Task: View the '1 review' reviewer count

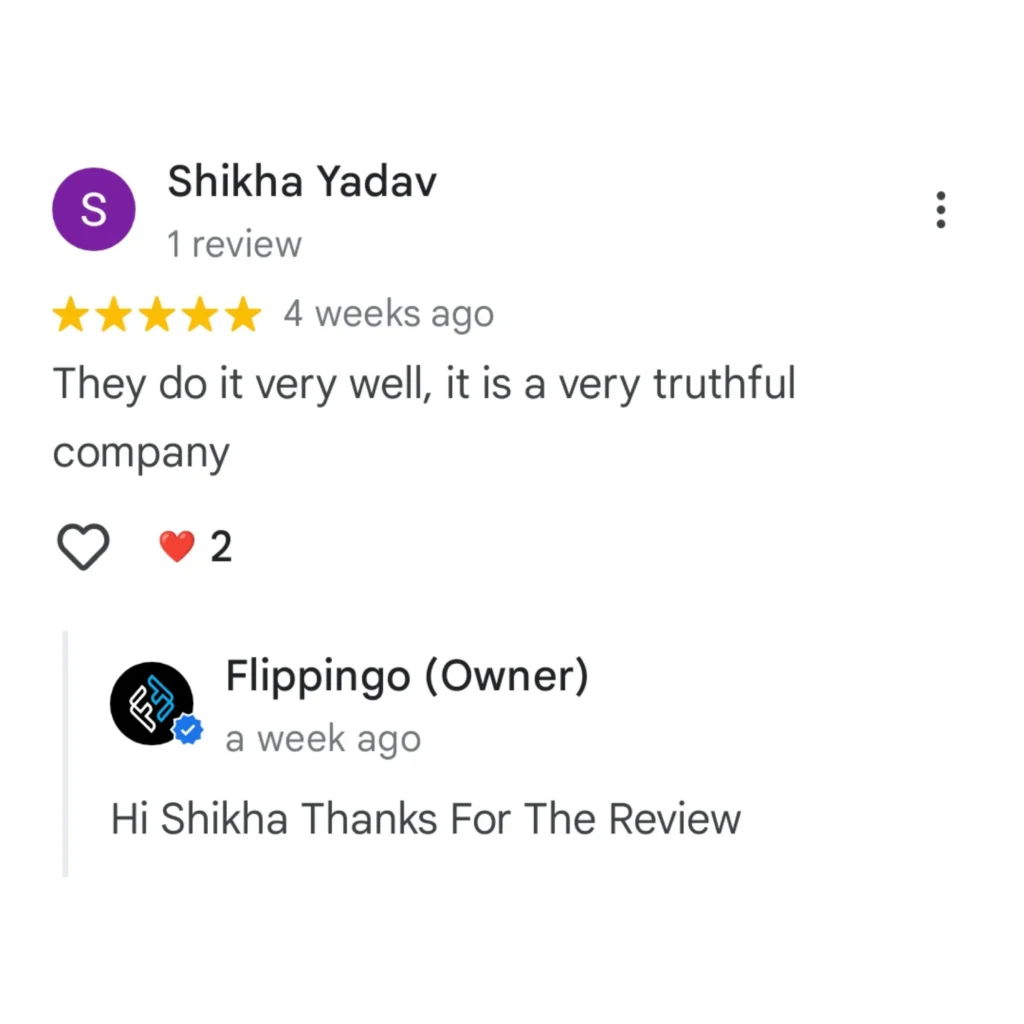Action: [234, 245]
